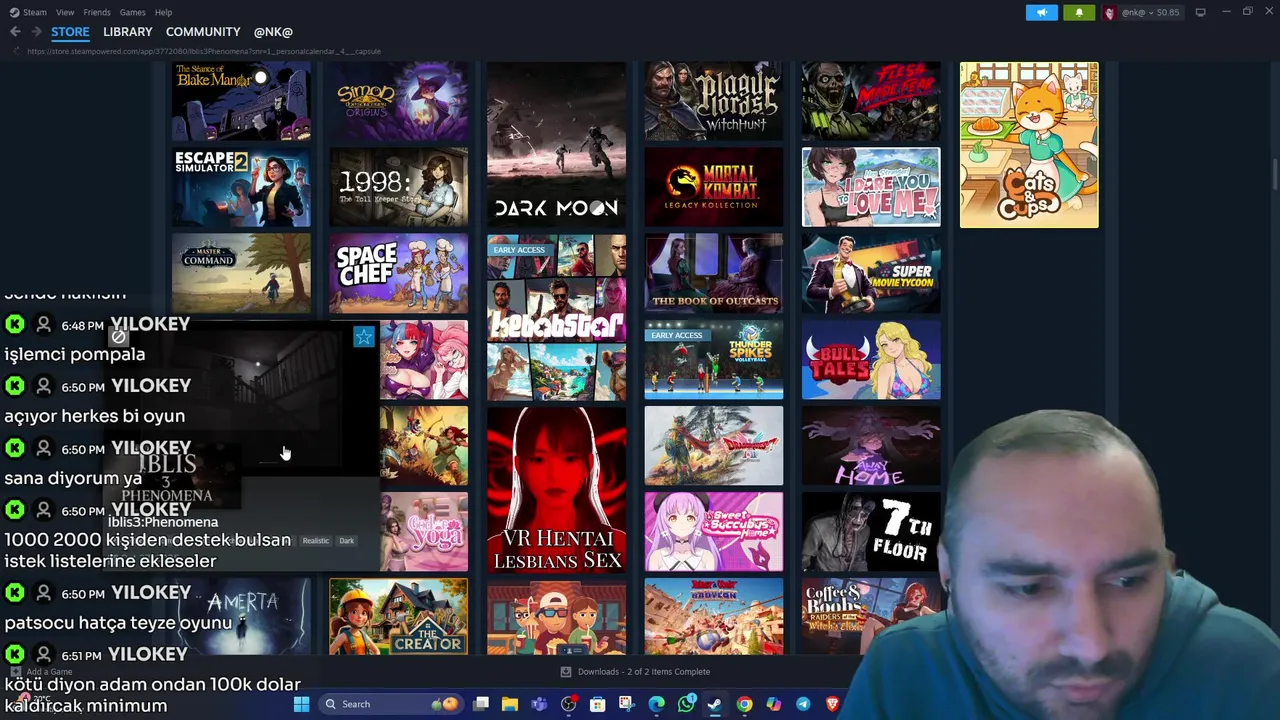Open the Help menu
The image size is (1280, 720).
coord(163,12)
